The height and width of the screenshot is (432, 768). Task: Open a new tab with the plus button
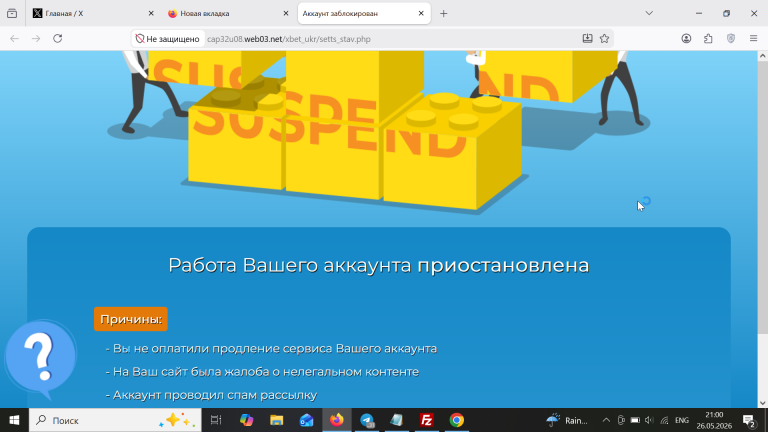(x=443, y=14)
